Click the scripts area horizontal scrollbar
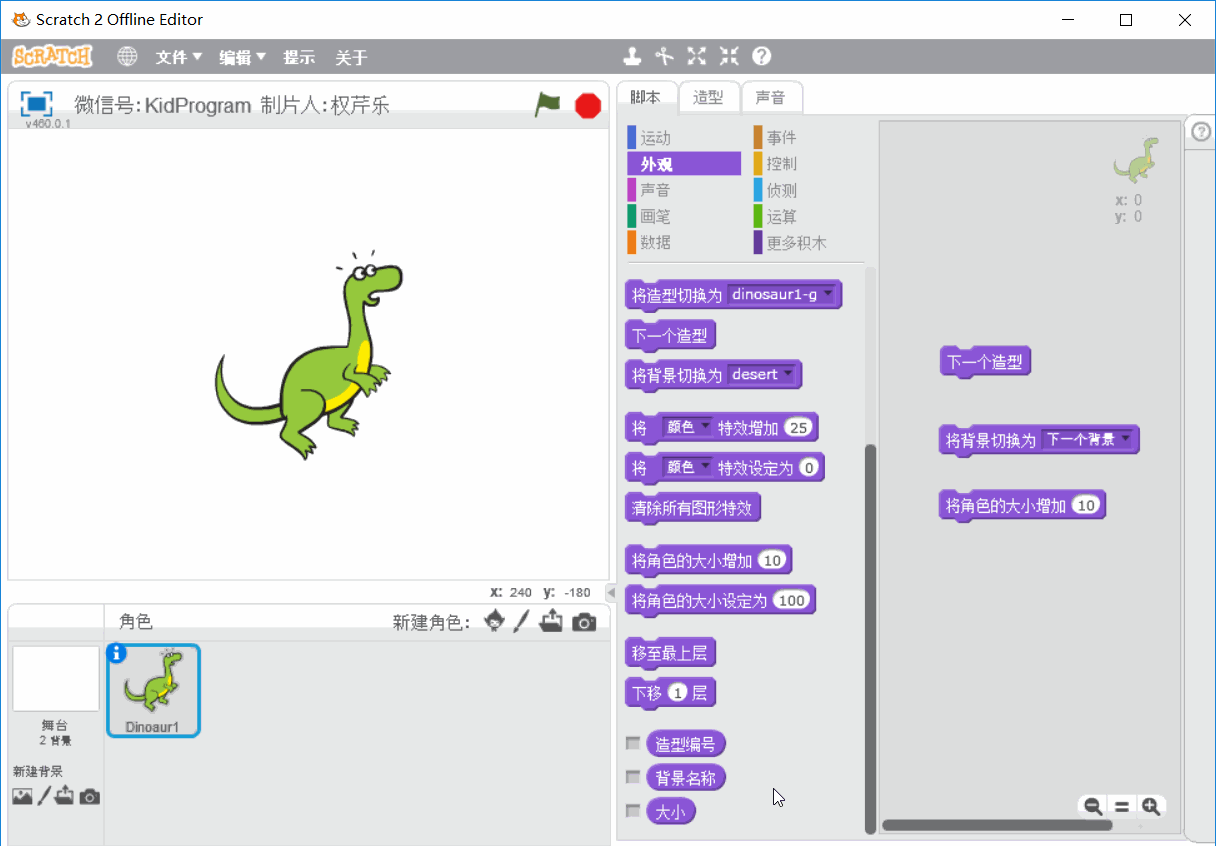 (x=996, y=826)
